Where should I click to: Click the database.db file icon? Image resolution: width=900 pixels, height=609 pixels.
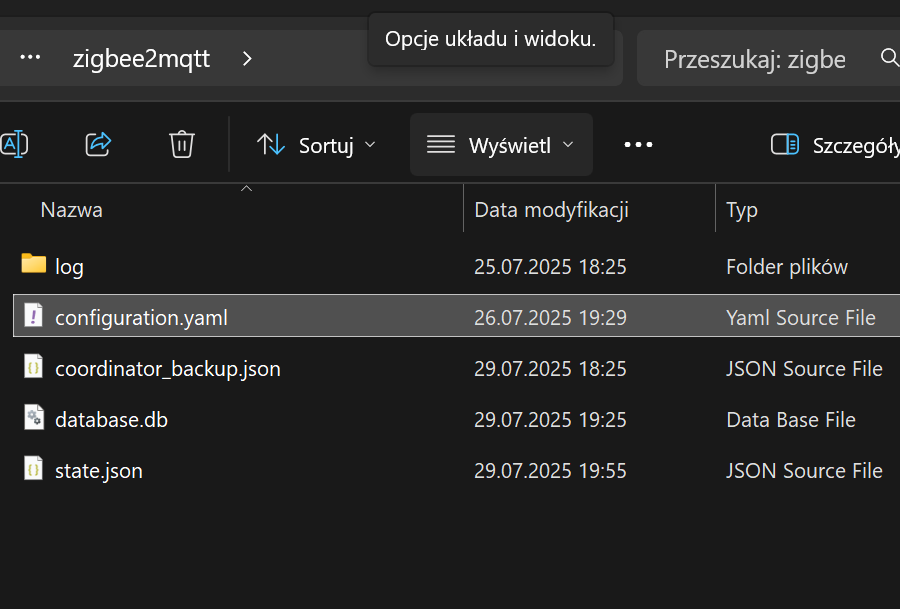[x=33, y=417]
